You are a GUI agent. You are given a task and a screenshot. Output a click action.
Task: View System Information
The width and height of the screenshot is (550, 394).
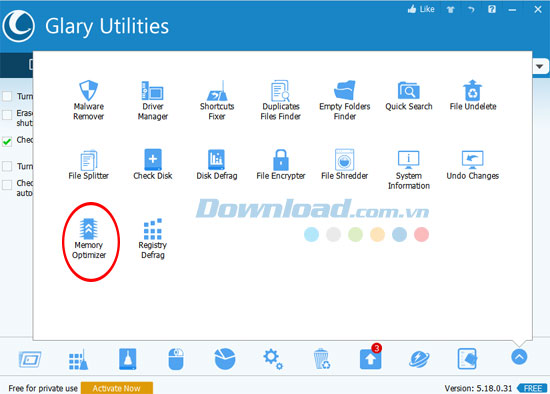pos(409,170)
